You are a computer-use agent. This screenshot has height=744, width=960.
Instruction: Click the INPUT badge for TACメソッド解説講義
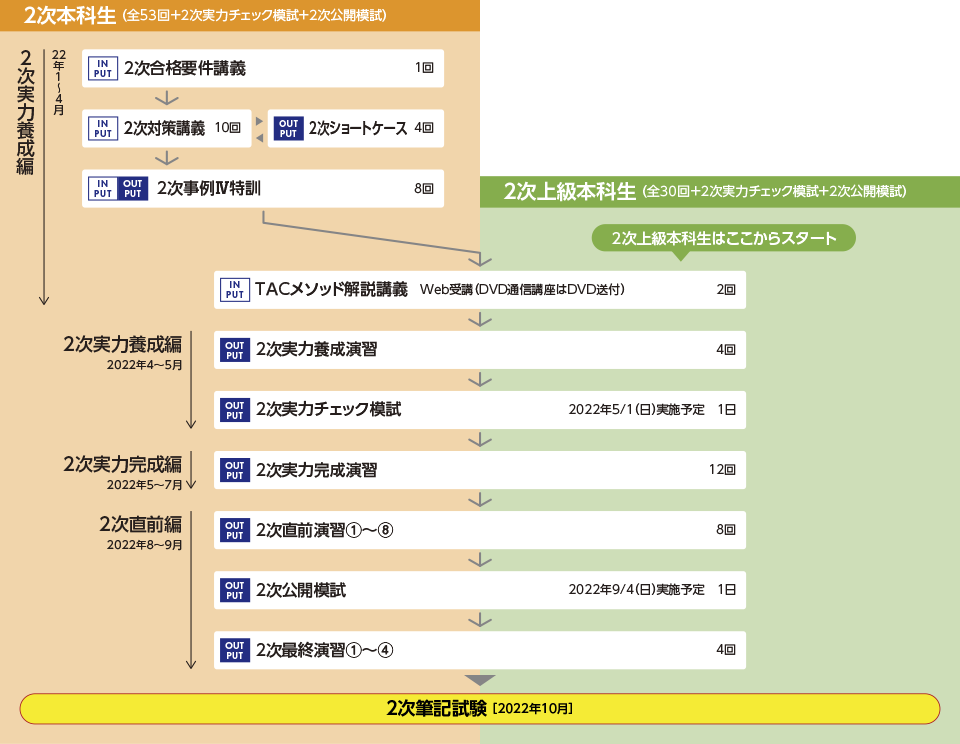coord(234,290)
